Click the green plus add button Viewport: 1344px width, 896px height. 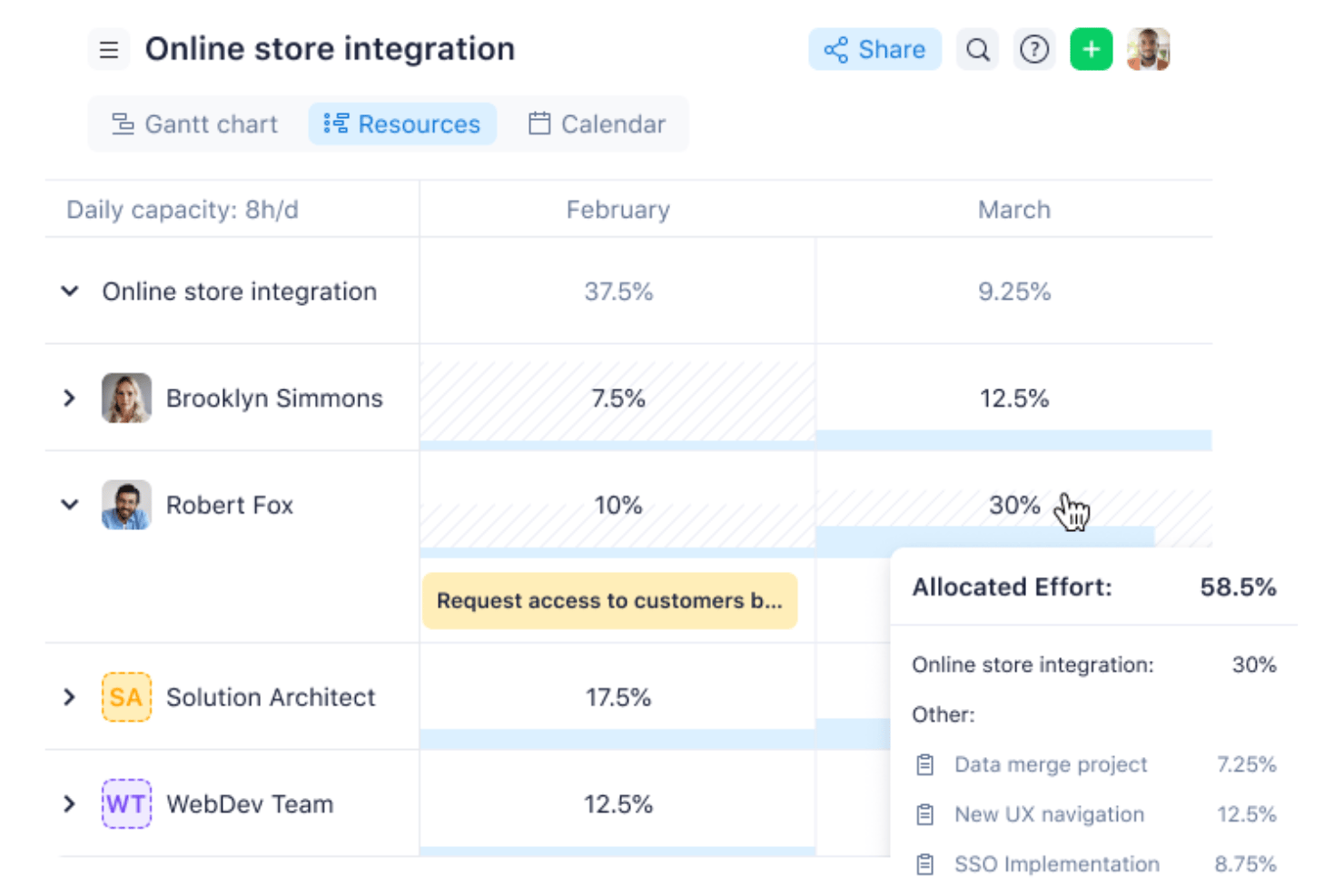[x=1092, y=49]
